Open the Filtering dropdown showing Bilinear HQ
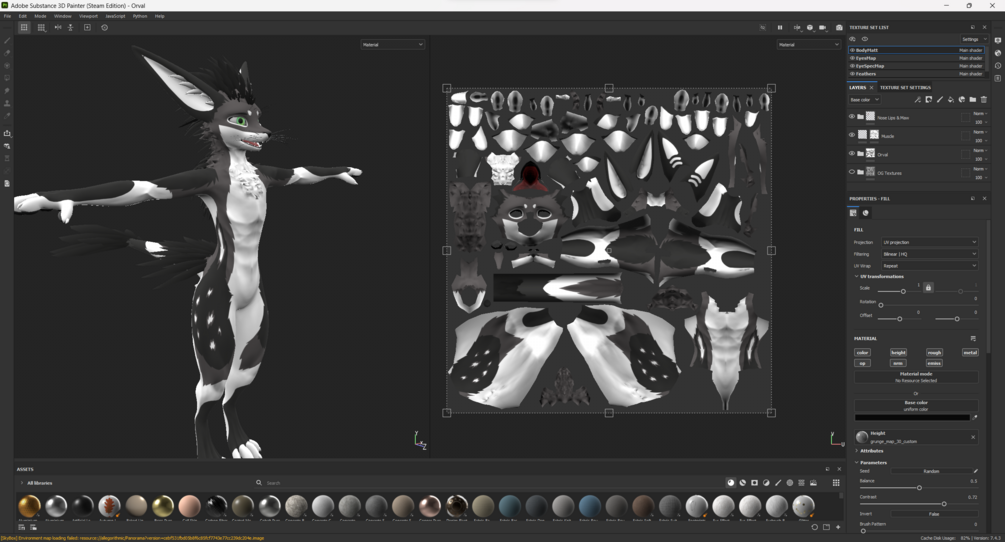The image size is (1005, 542). click(929, 254)
